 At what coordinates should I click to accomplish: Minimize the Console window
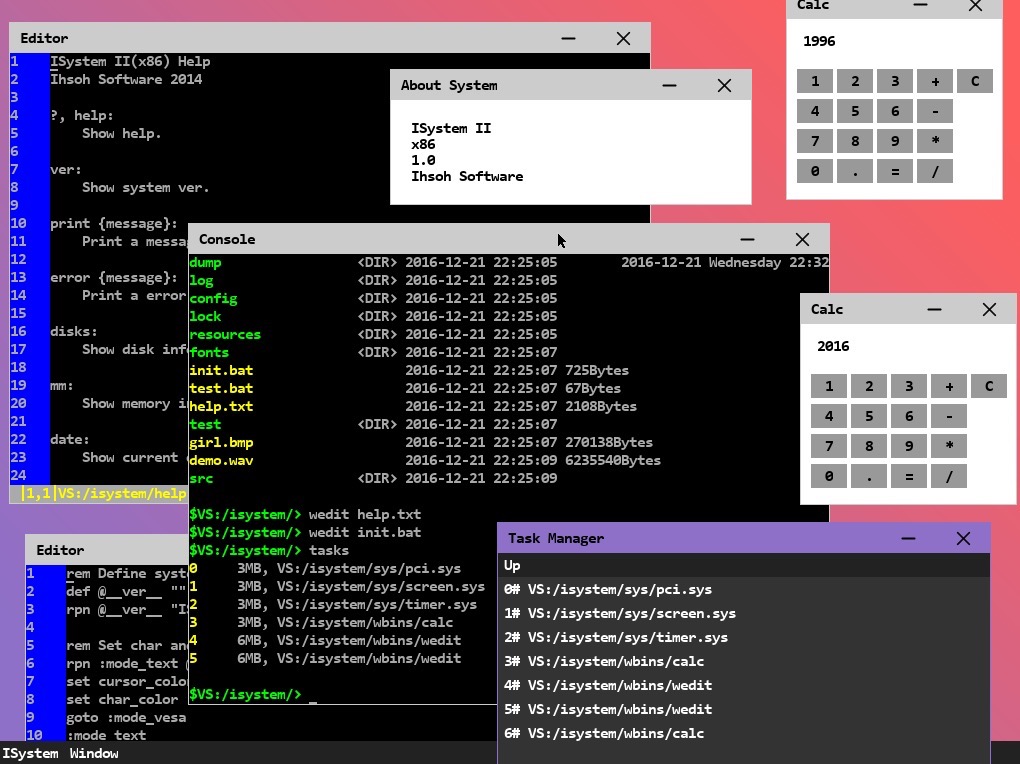pos(747,240)
